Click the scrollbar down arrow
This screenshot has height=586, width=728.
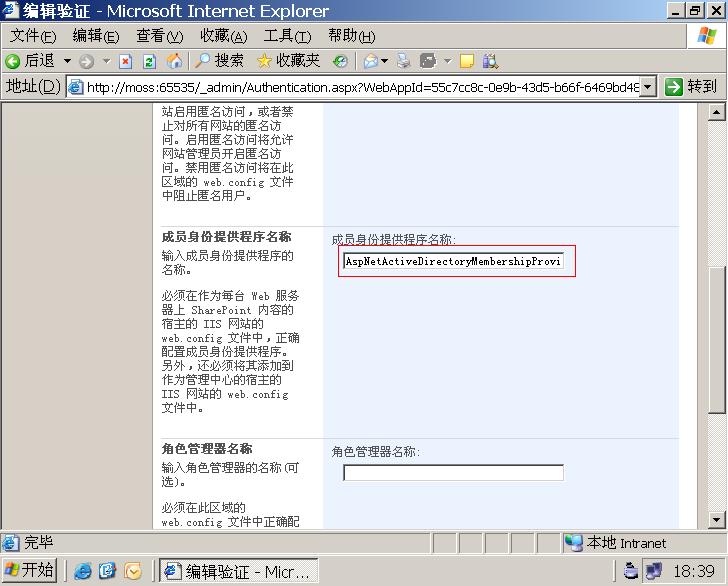[x=716, y=520]
